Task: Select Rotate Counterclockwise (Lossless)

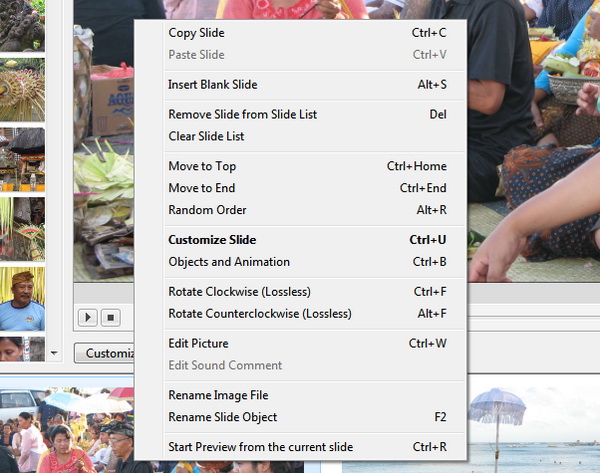Action: coord(259,314)
